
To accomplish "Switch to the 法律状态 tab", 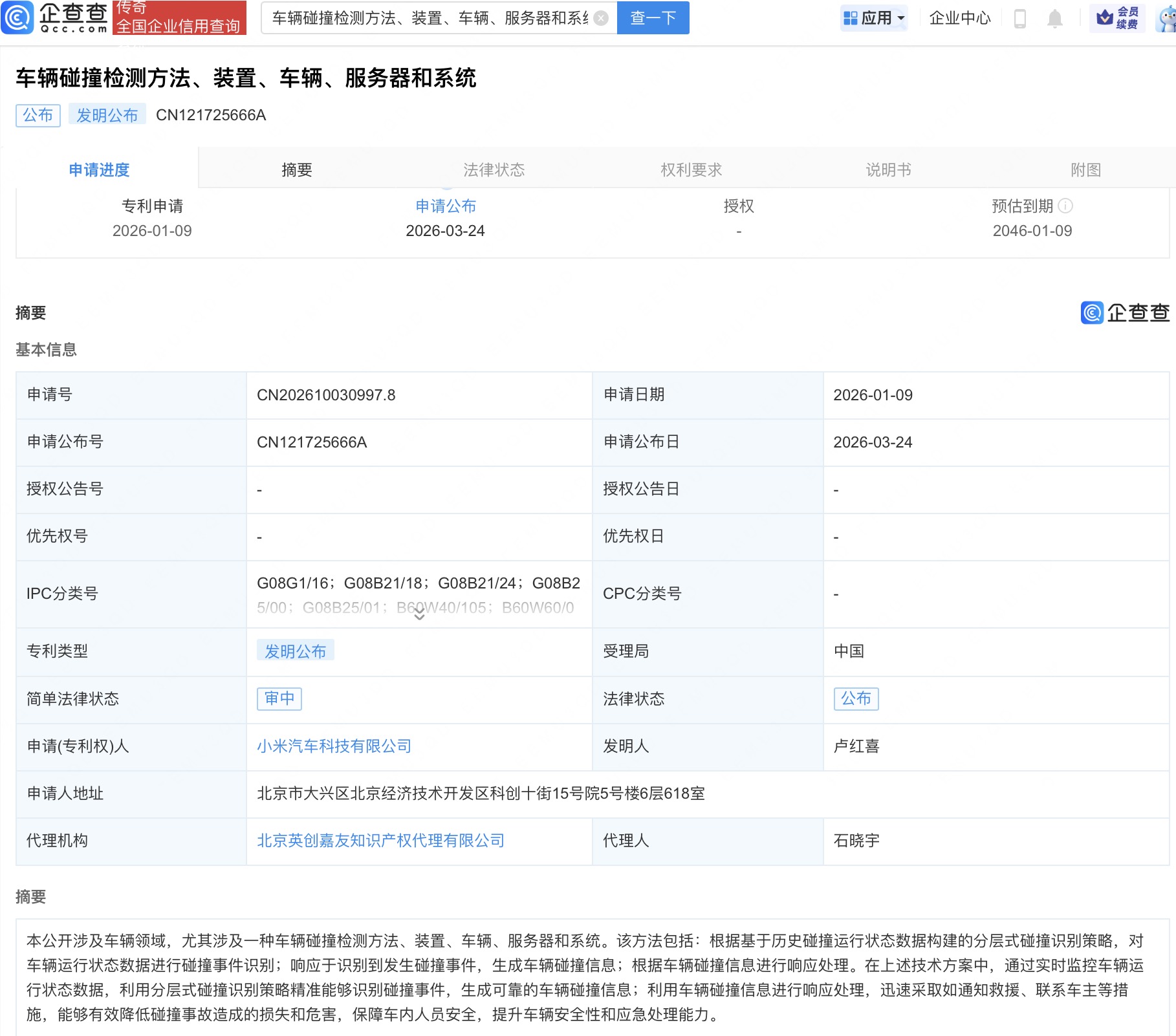I will [494, 169].
